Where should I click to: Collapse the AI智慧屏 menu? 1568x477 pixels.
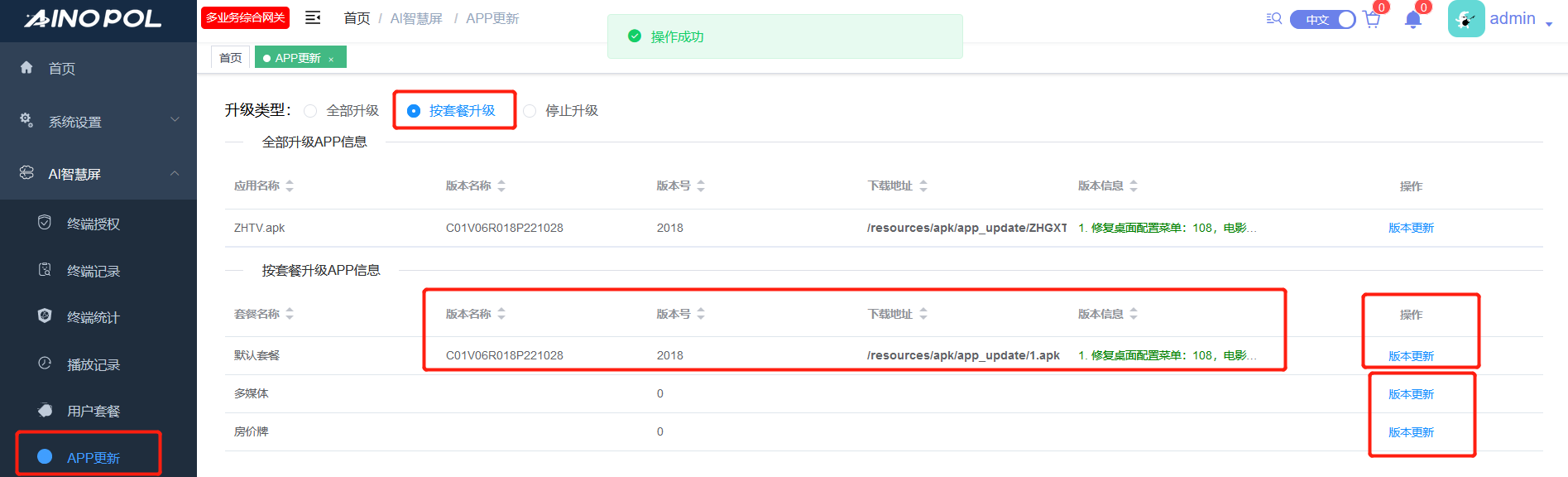[98, 174]
